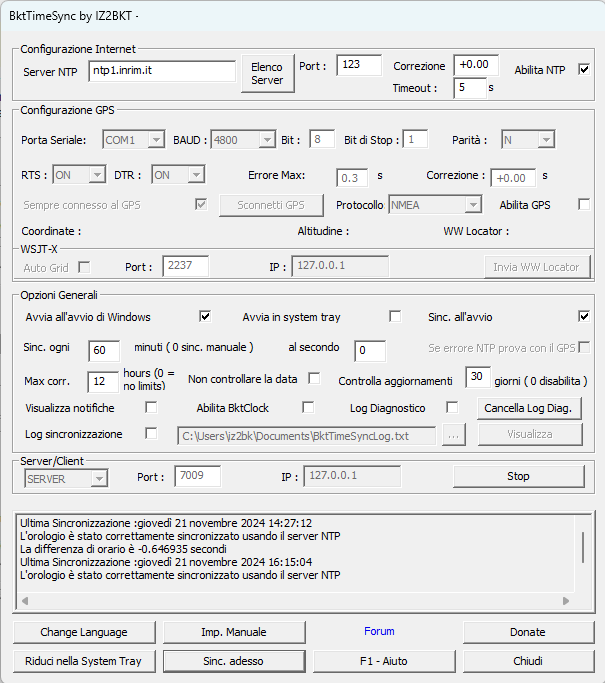605x683 pixels.
Task: Turn on Log Diagnostico checkbox
Action: point(452,408)
